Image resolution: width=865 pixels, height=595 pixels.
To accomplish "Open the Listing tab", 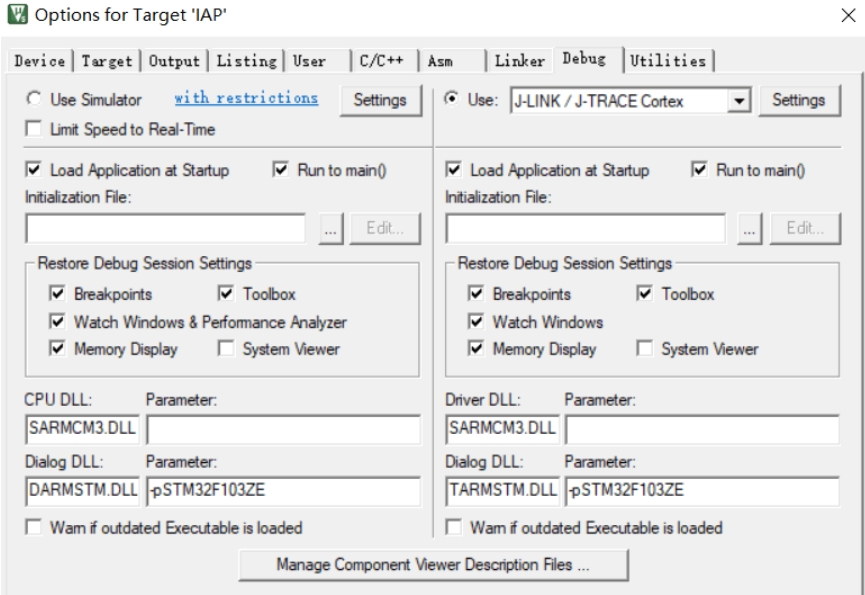I will [247, 61].
